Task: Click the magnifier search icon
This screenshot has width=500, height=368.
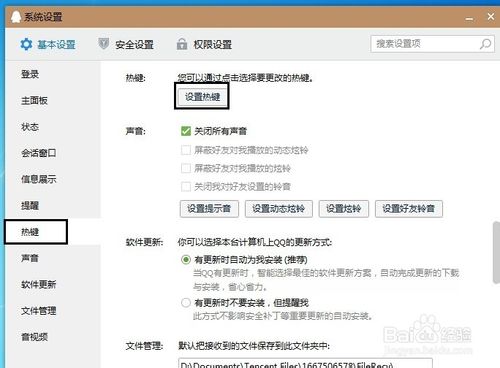Action: [485, 44]
